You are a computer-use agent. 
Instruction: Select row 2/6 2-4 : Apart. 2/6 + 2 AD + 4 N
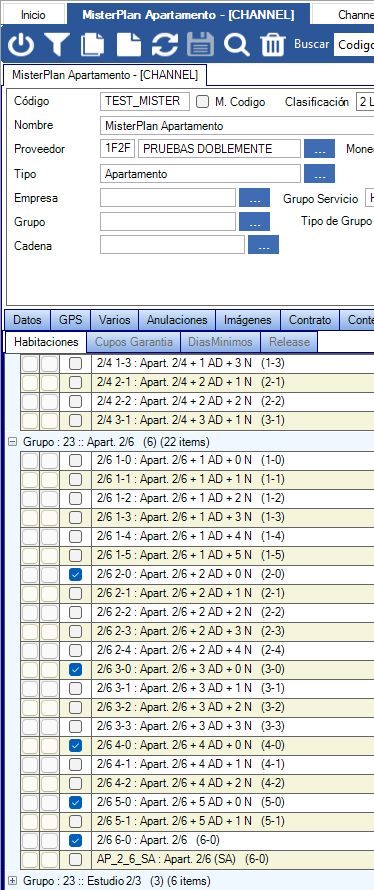point(233,650)
